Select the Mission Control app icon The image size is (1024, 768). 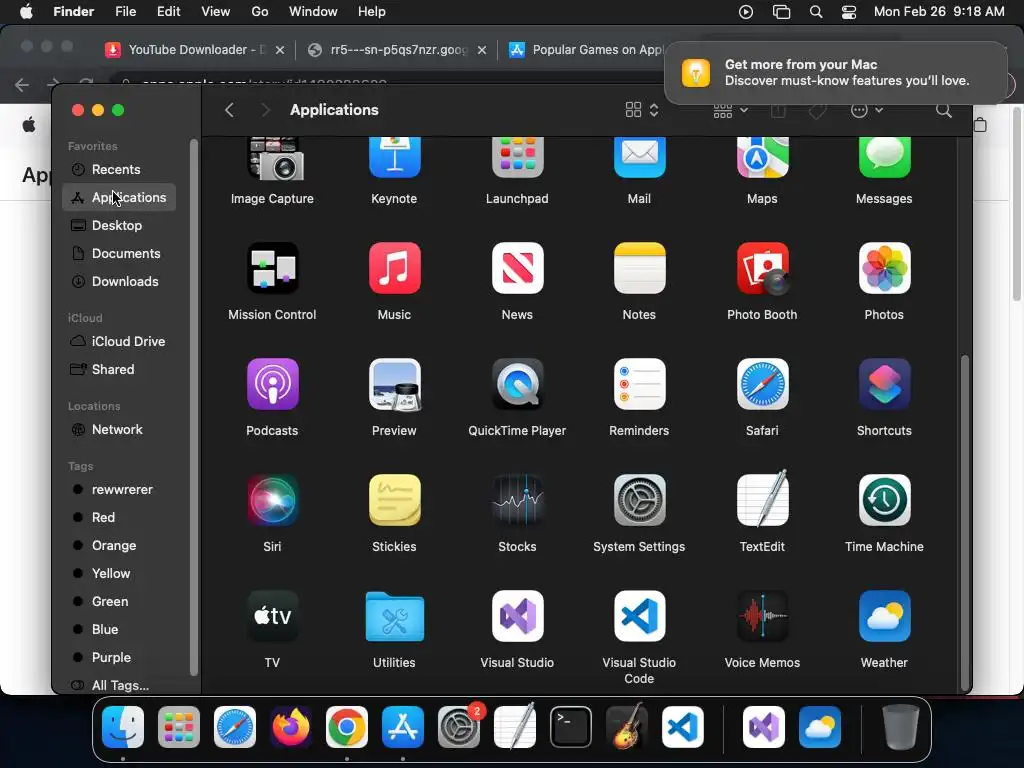273,268
